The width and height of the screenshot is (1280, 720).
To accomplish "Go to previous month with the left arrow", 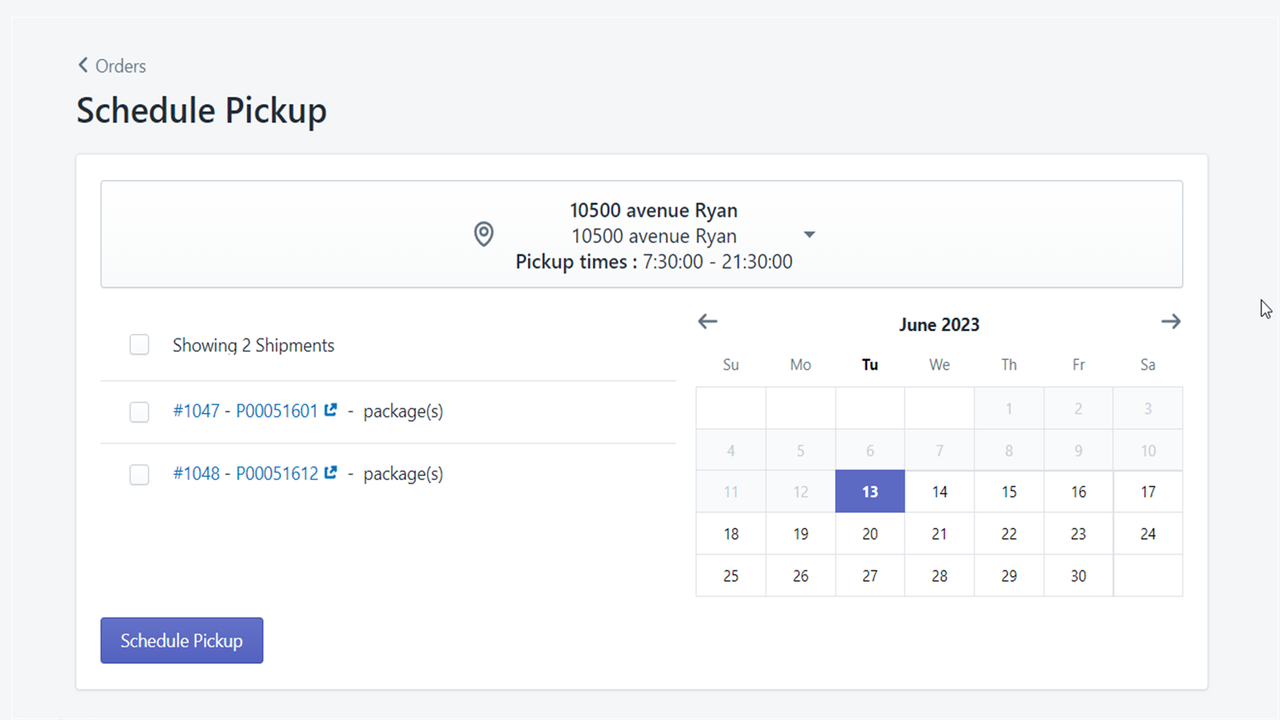I will point(707,322).
